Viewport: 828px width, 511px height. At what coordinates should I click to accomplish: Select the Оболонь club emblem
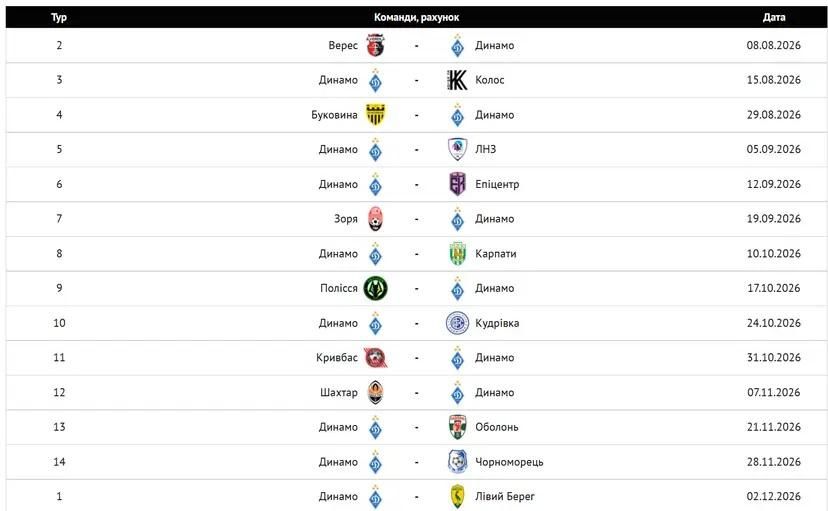pos(457,427)
